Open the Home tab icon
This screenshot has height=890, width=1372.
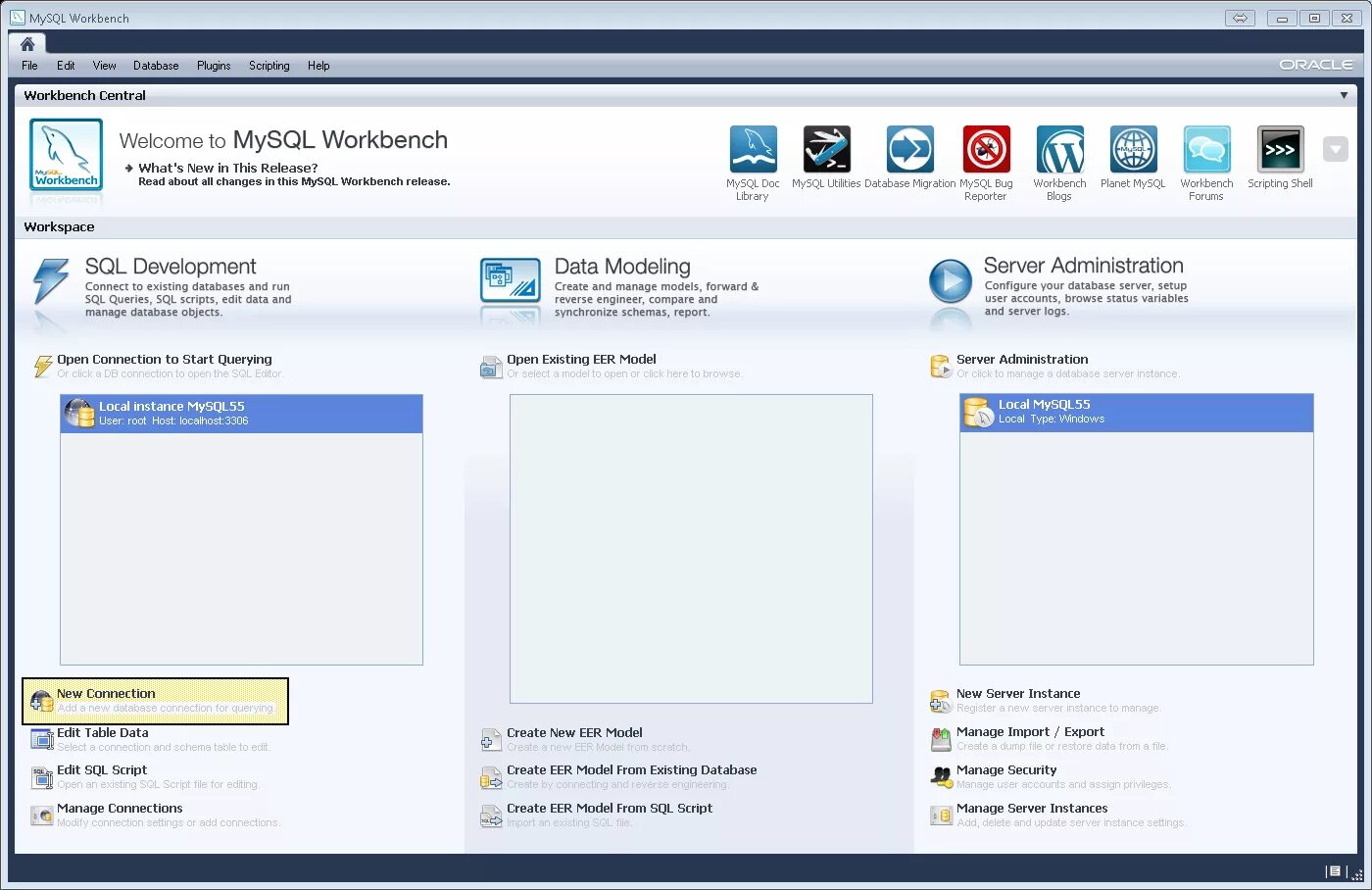click(27, 44)
